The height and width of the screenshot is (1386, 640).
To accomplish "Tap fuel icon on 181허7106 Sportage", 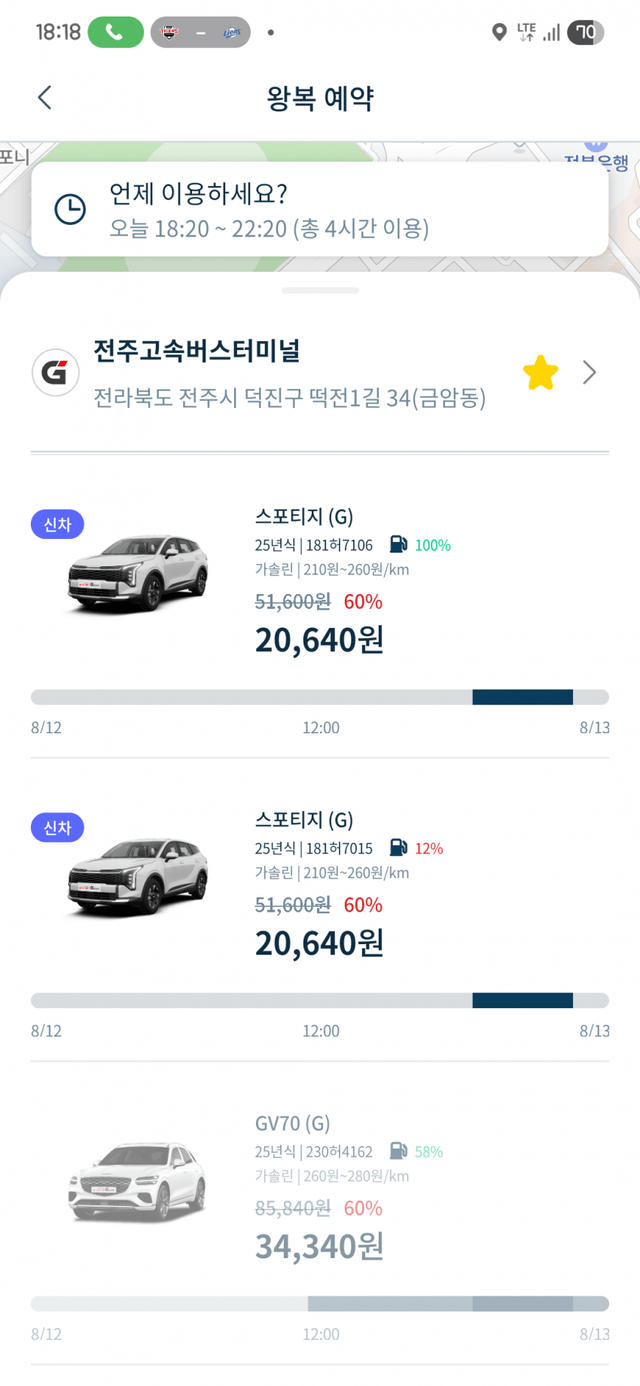I will tap(398, 545).
